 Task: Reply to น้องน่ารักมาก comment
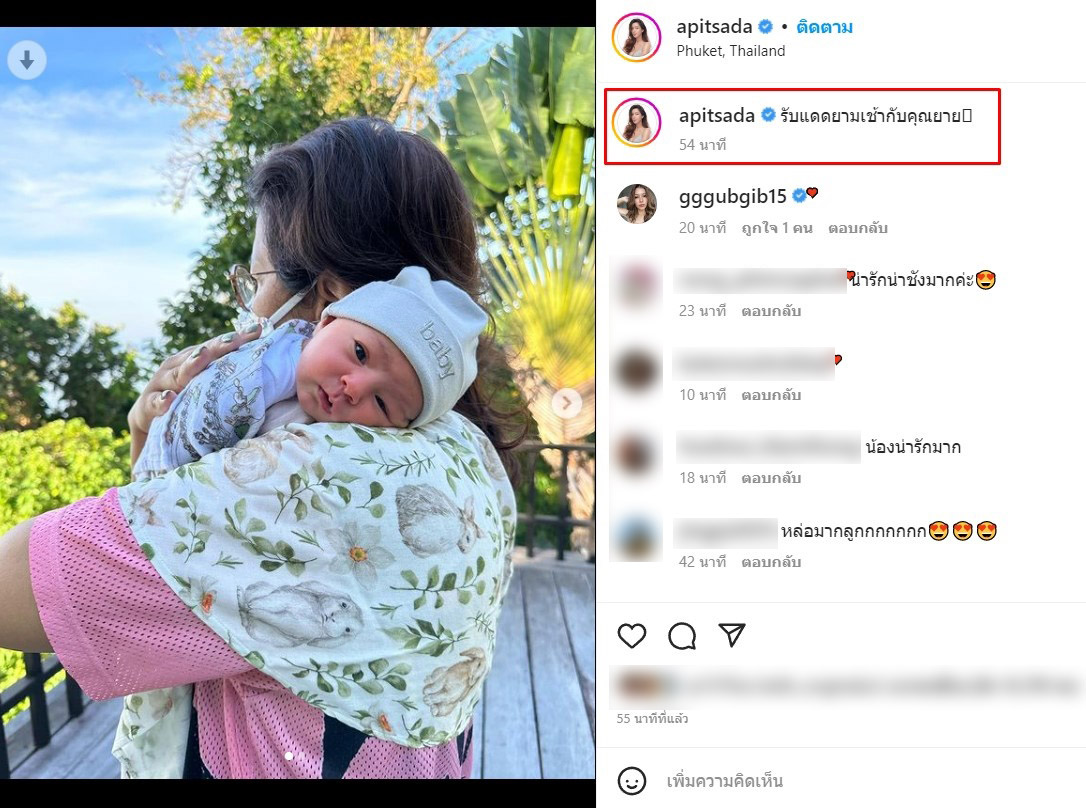(771, 478)
